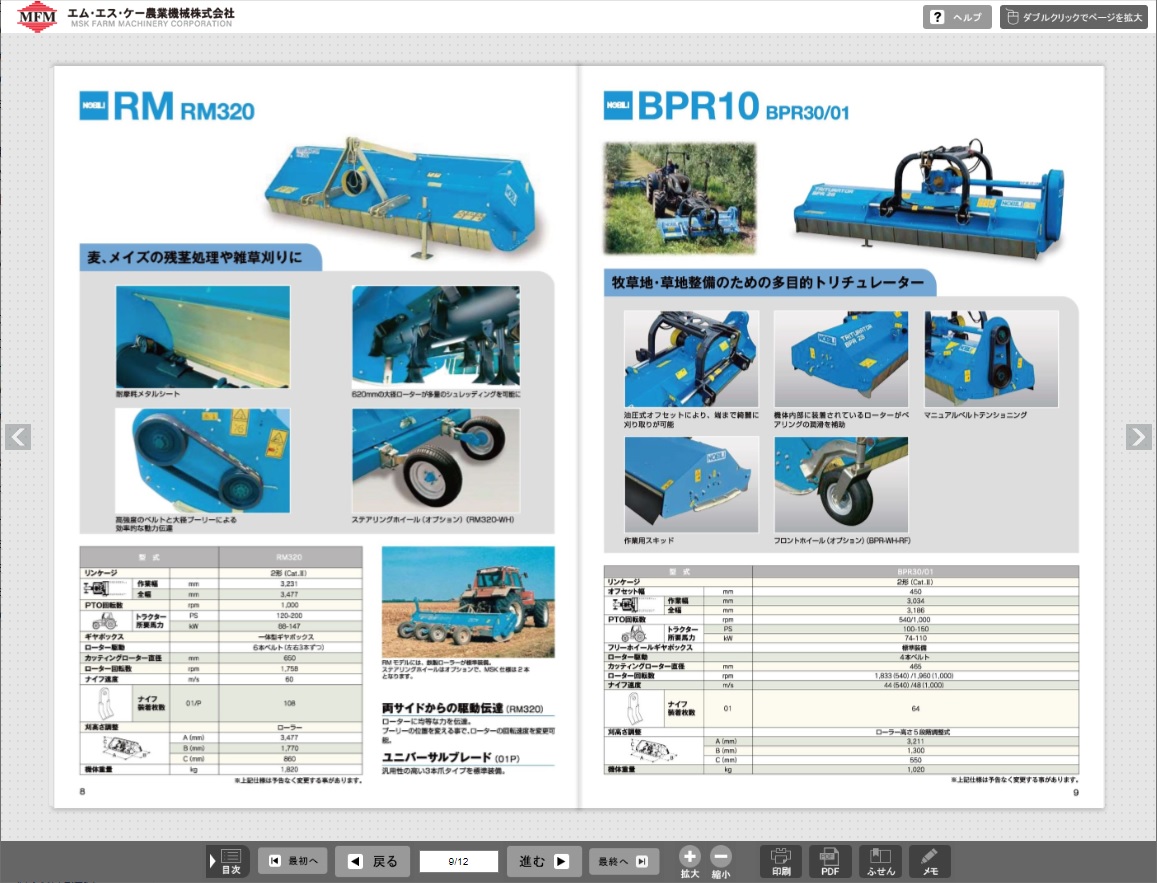Go to previous spread with left side arrow
The image size is (1157, 883).
point(18,437)
